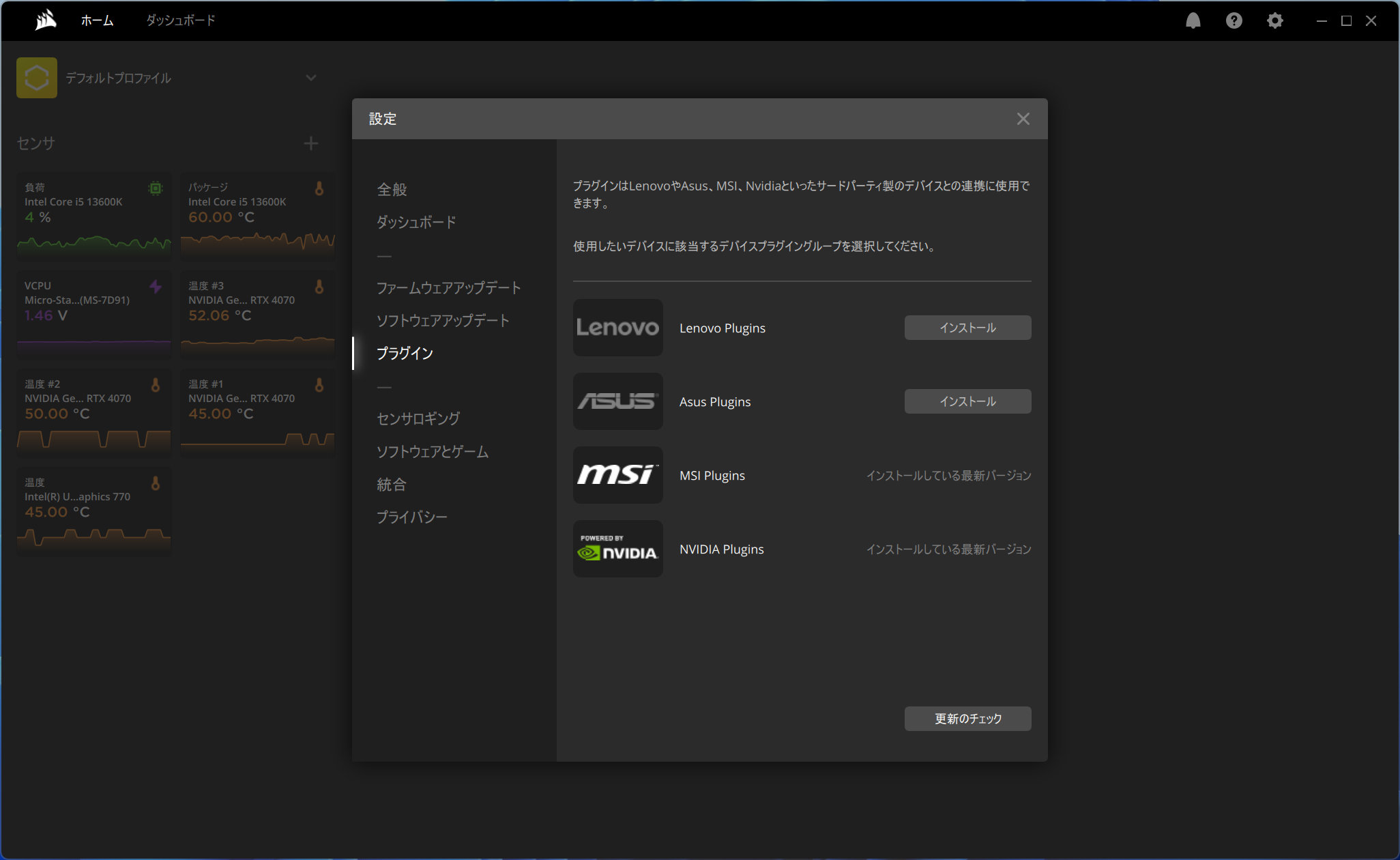1400x860 pixels.
Task: Click thermometer icon on 温度 #1 card
Action: point(319,385)
